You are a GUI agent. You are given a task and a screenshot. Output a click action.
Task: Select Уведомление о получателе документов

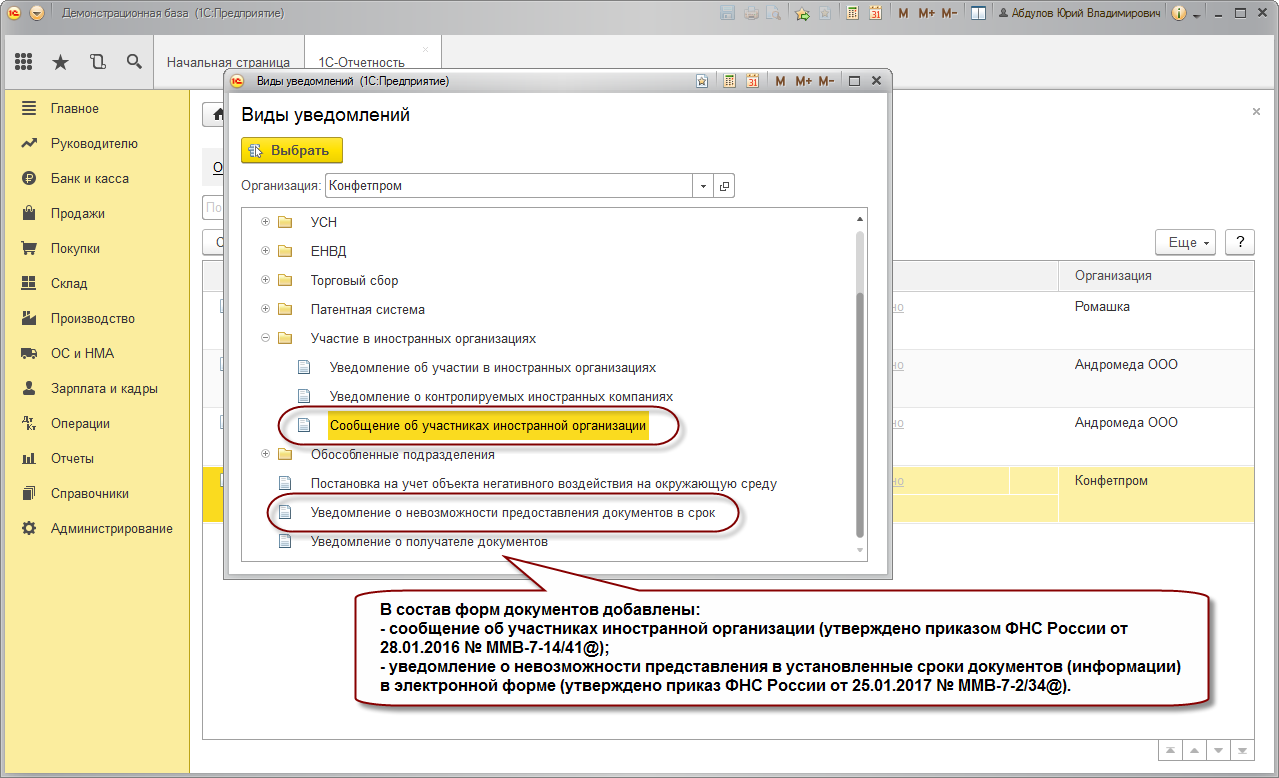[x=429, y=541]
